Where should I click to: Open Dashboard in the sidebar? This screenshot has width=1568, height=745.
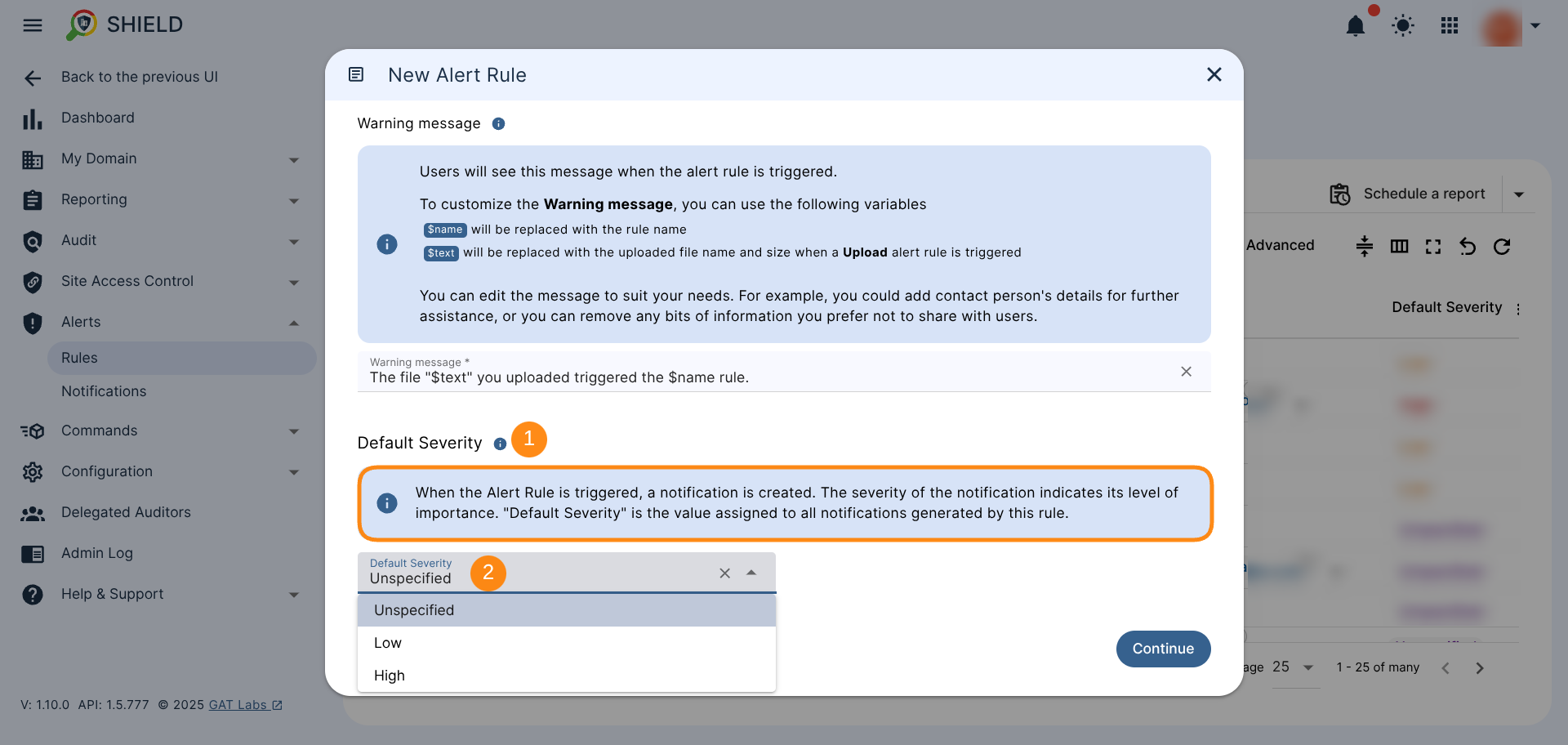click(98, 118)
